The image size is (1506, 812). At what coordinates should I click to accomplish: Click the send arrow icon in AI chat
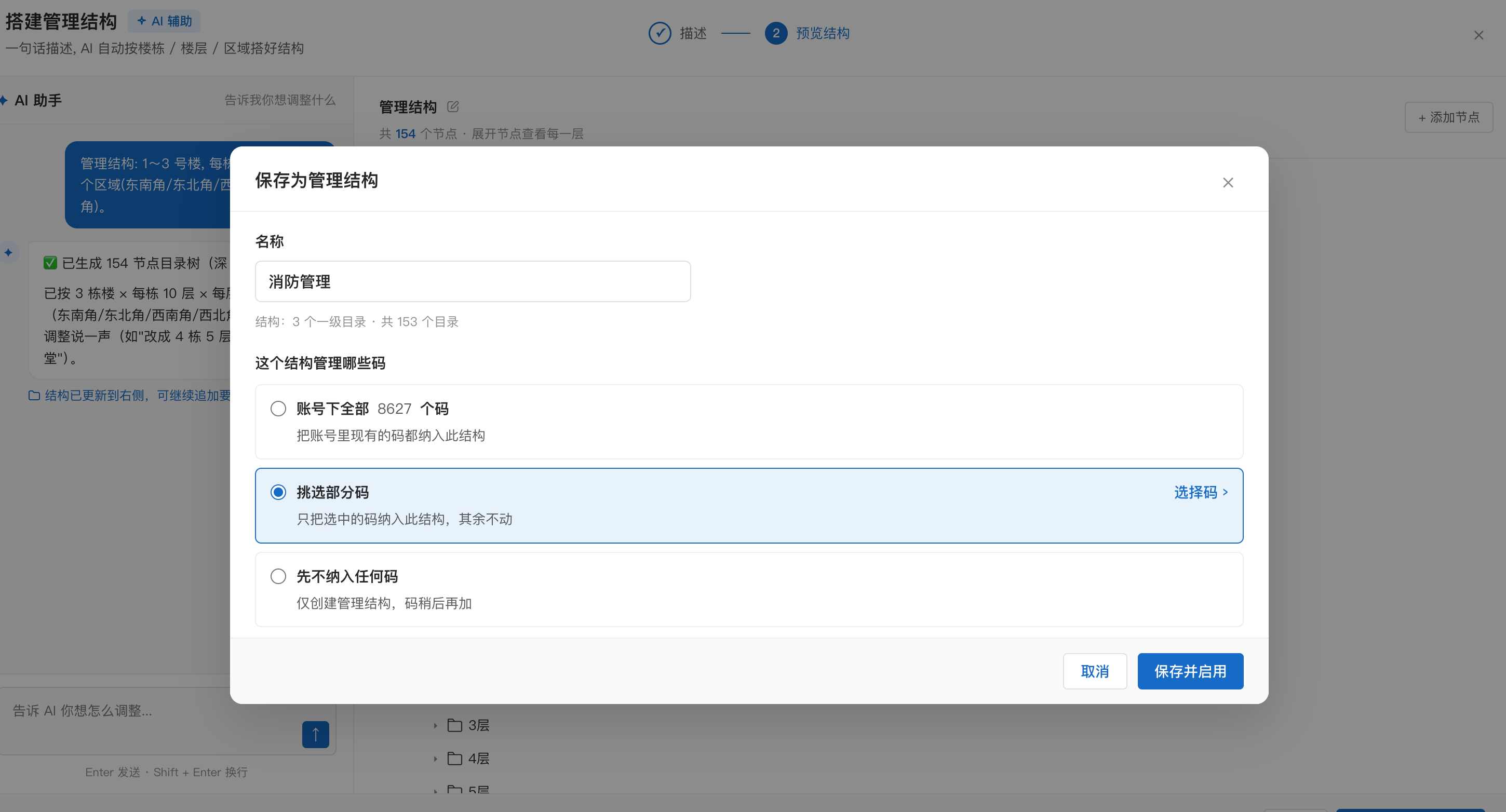[316, 734]
